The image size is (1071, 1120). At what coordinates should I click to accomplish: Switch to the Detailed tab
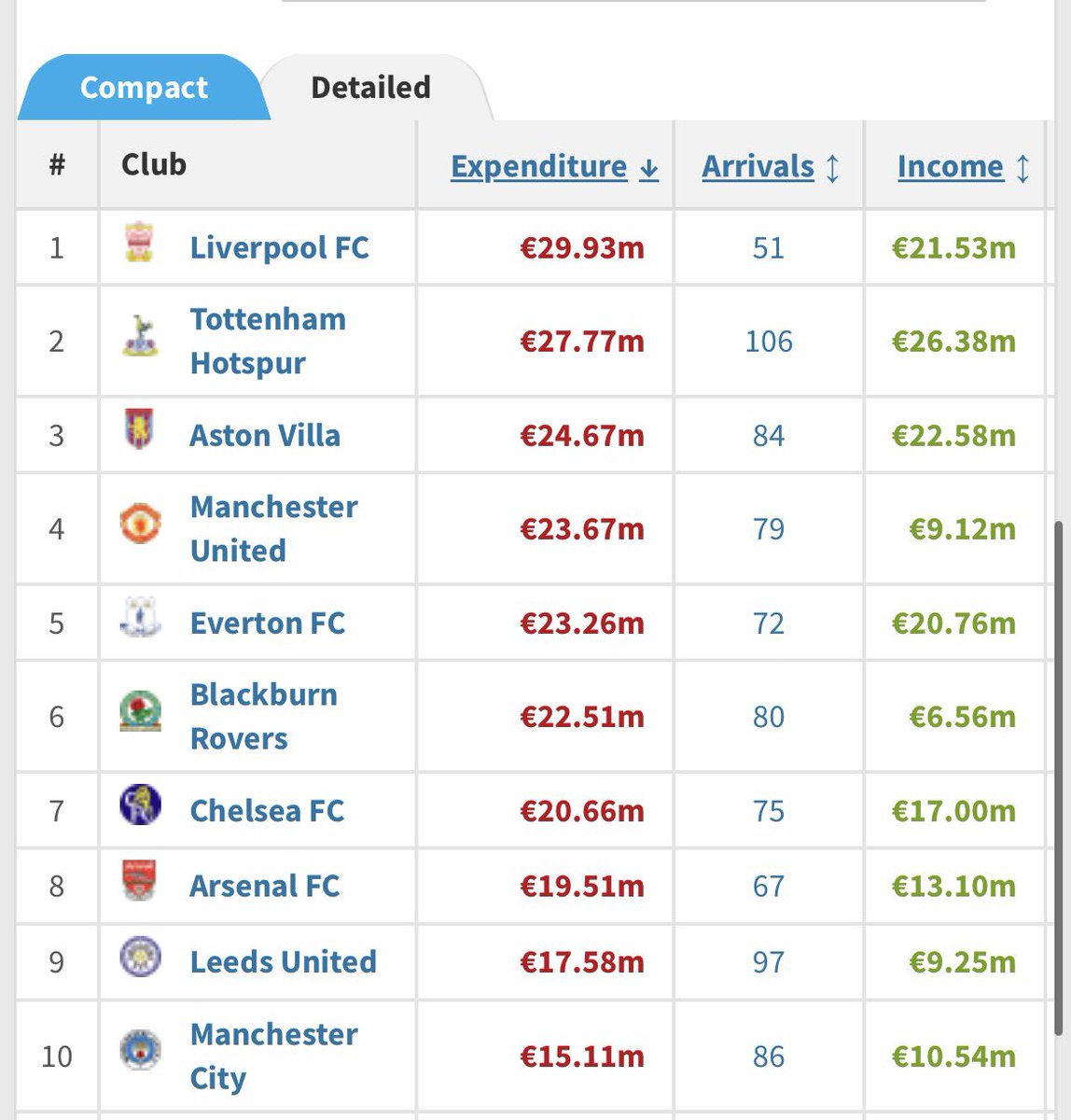point(371,87)
